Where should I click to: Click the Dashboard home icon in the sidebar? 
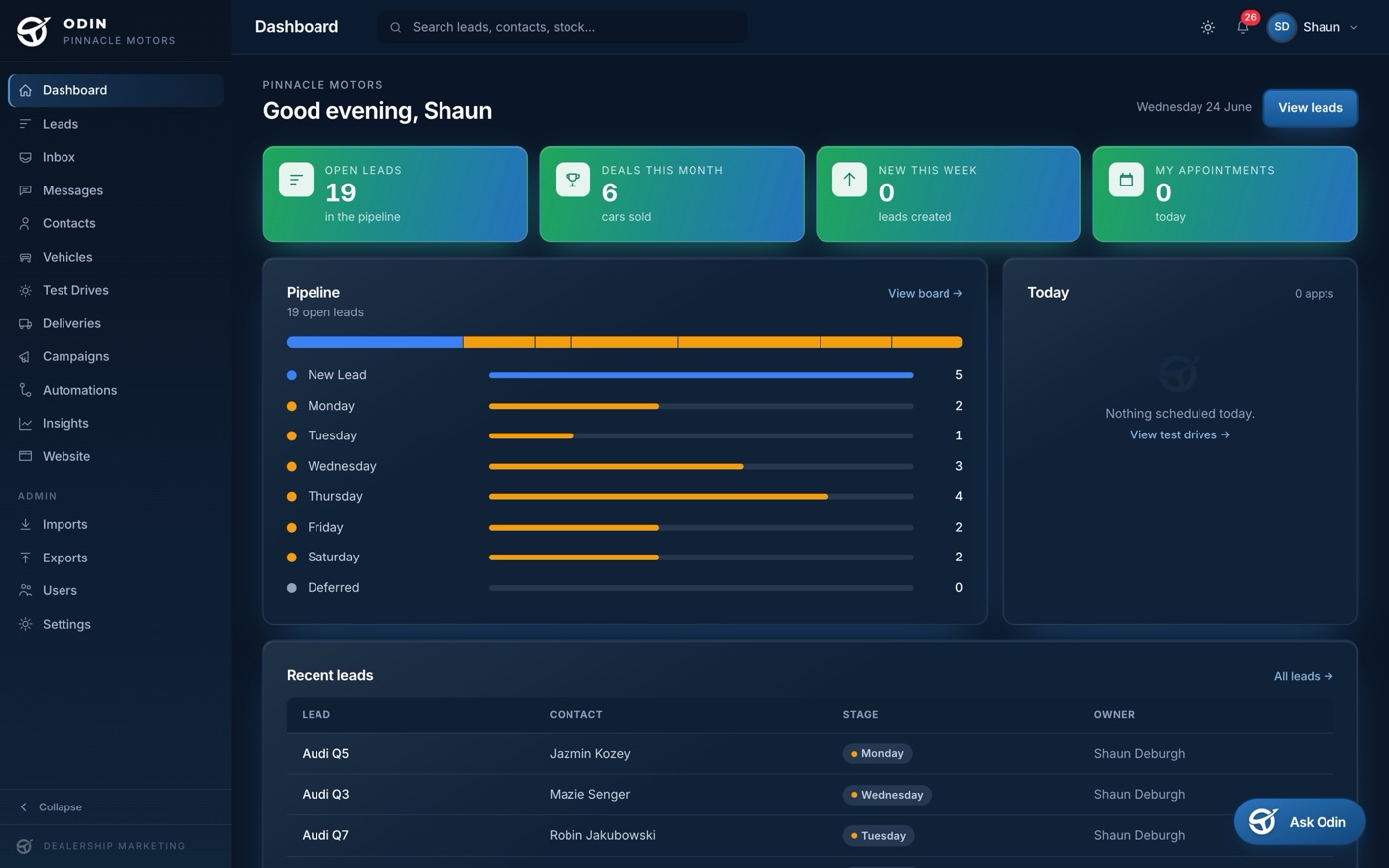[x=25, y=90]
